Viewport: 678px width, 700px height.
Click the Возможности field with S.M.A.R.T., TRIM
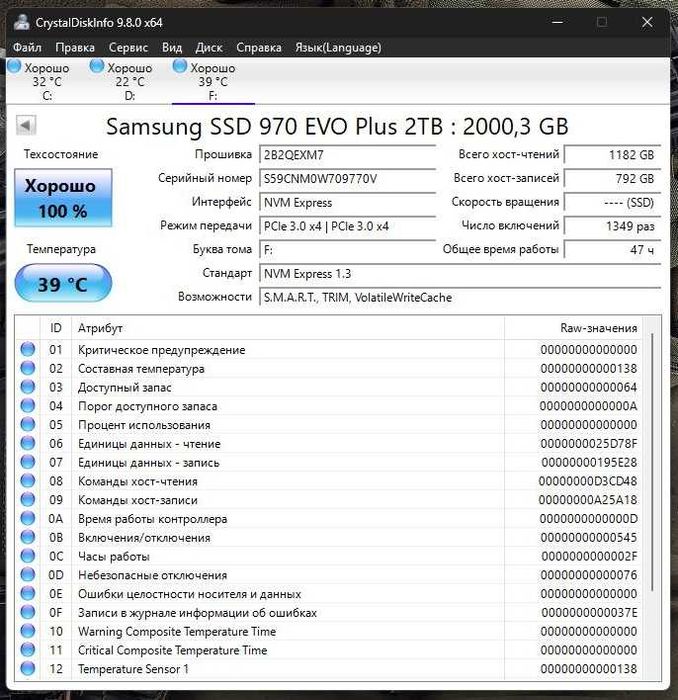click(460, 297)
